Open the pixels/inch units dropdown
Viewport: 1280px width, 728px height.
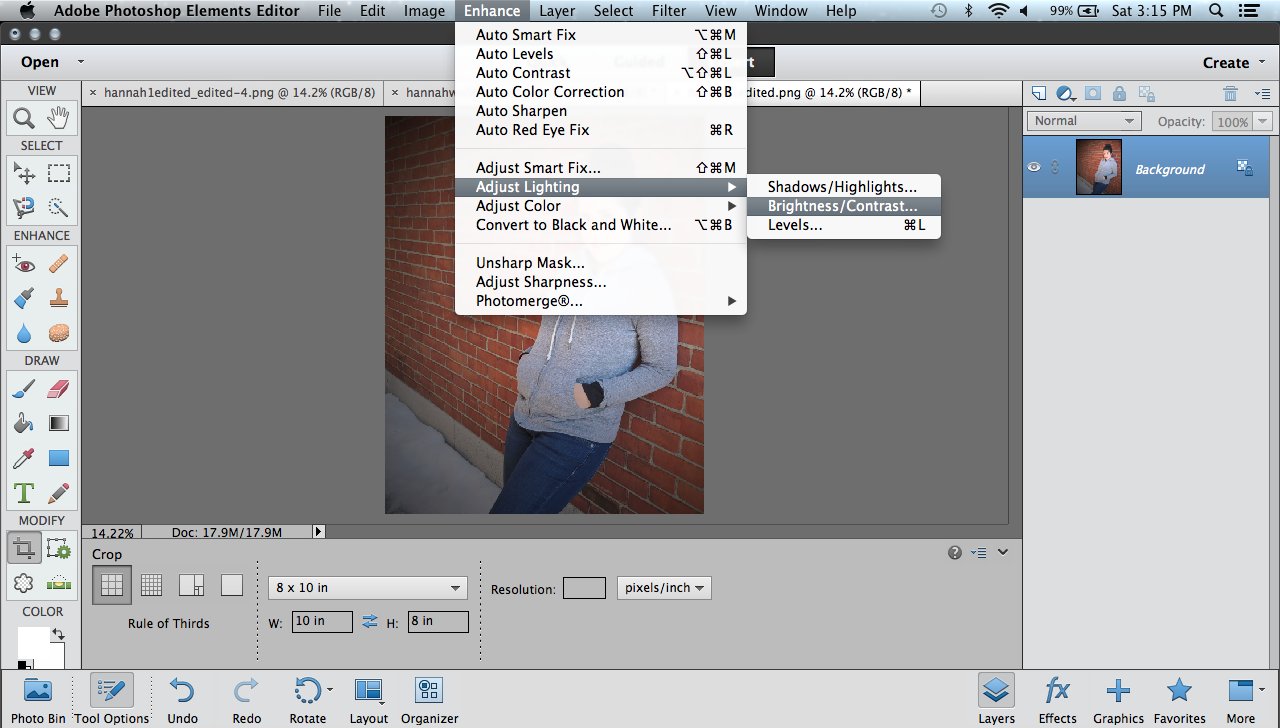pyautogui.click(x=664, y=588)
